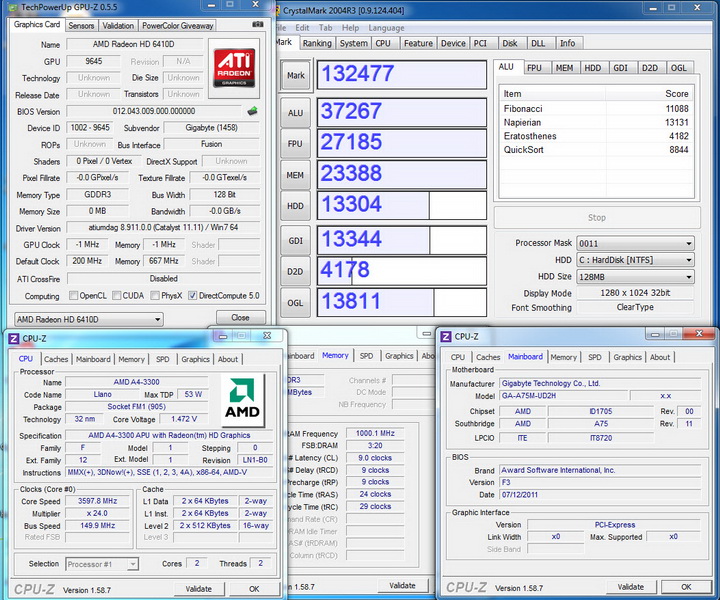Screen dimensions: 720x600
Task: Open the SPD tab in the right CPU-Z window
Action: 595,357
